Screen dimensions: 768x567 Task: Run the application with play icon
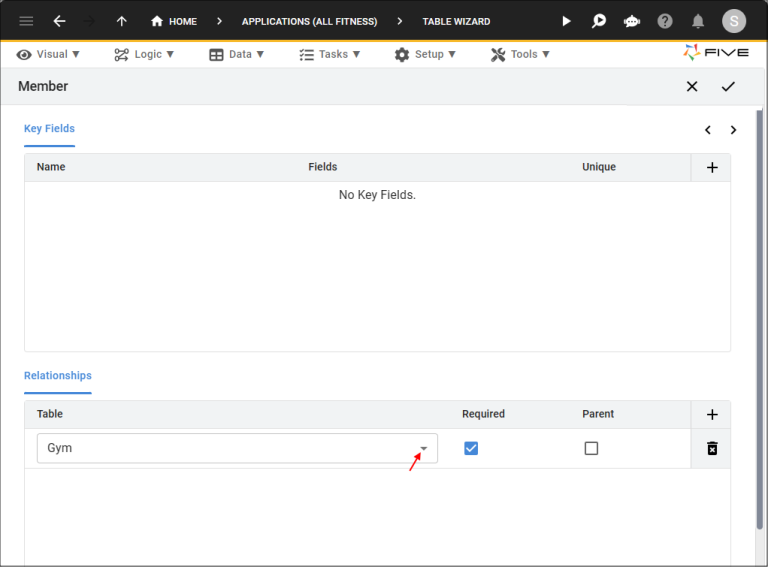pyautogui.click(x=566, y=21)
